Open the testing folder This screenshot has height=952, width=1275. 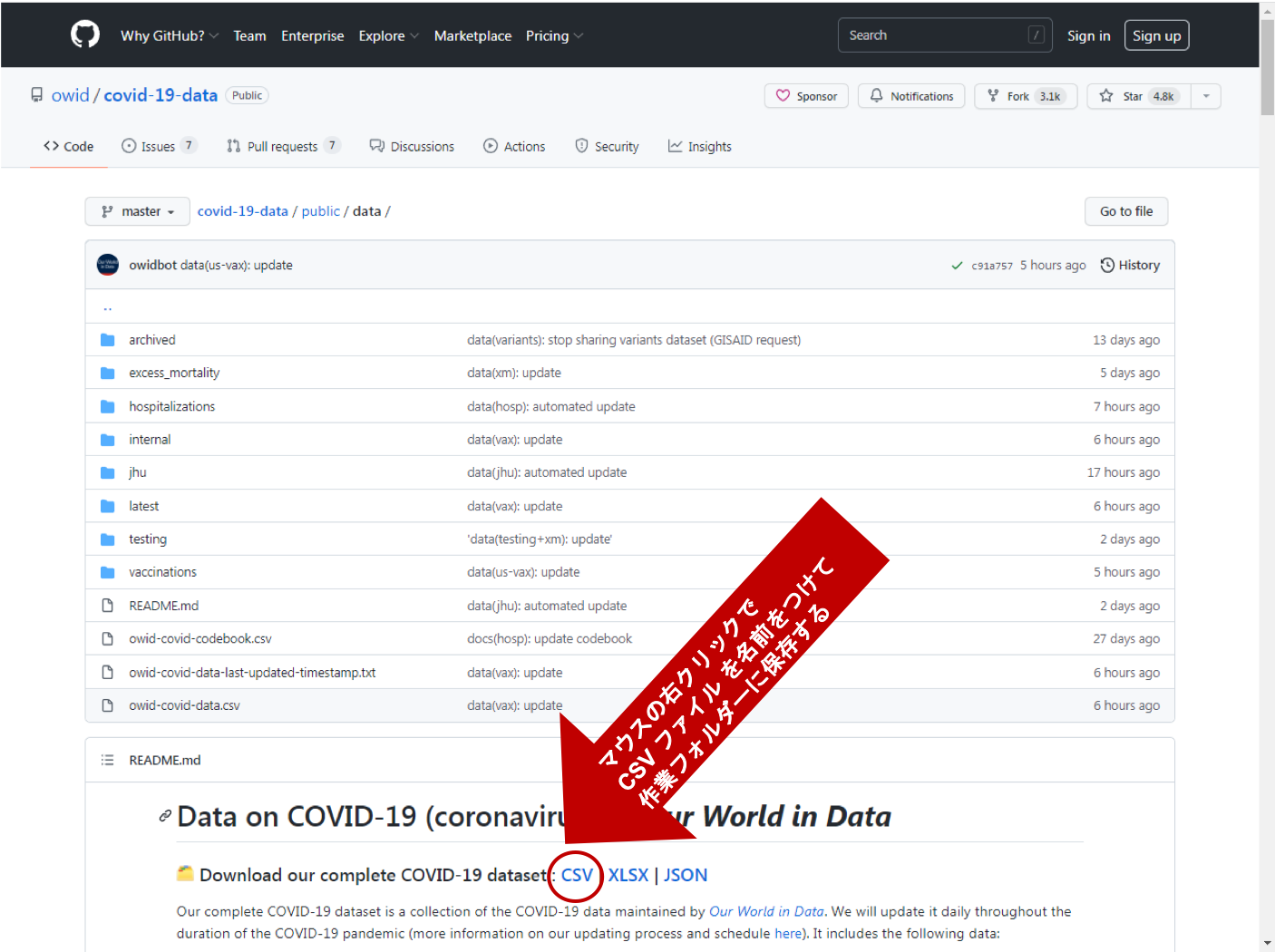click(148, 539)
